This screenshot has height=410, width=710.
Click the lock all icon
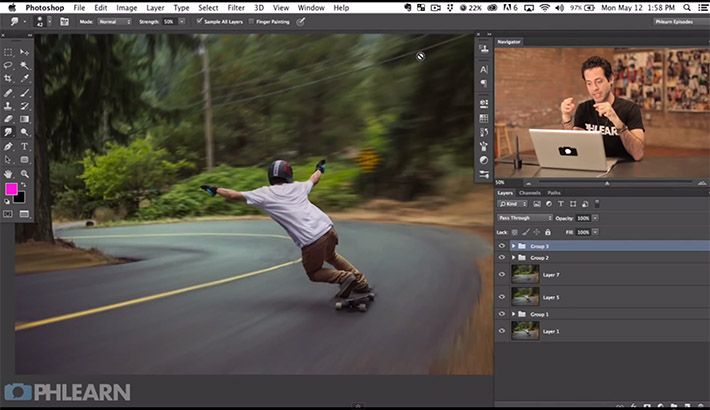(548, 232)
